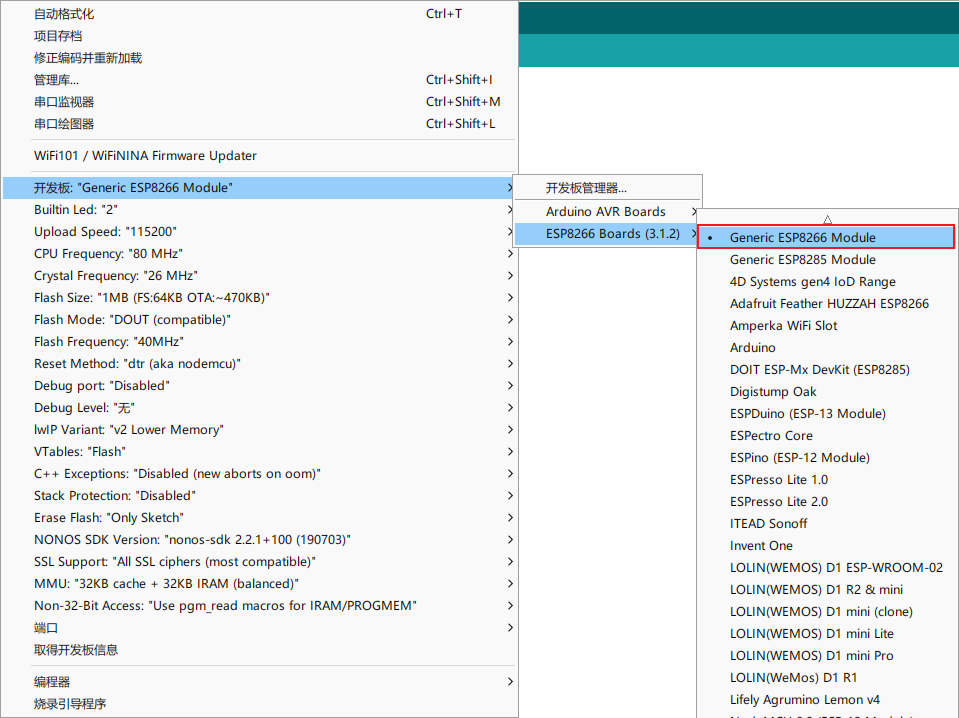959x718 pixels.
Task: Select ITEAD Sonoff board
Action: tap(826, 524)
